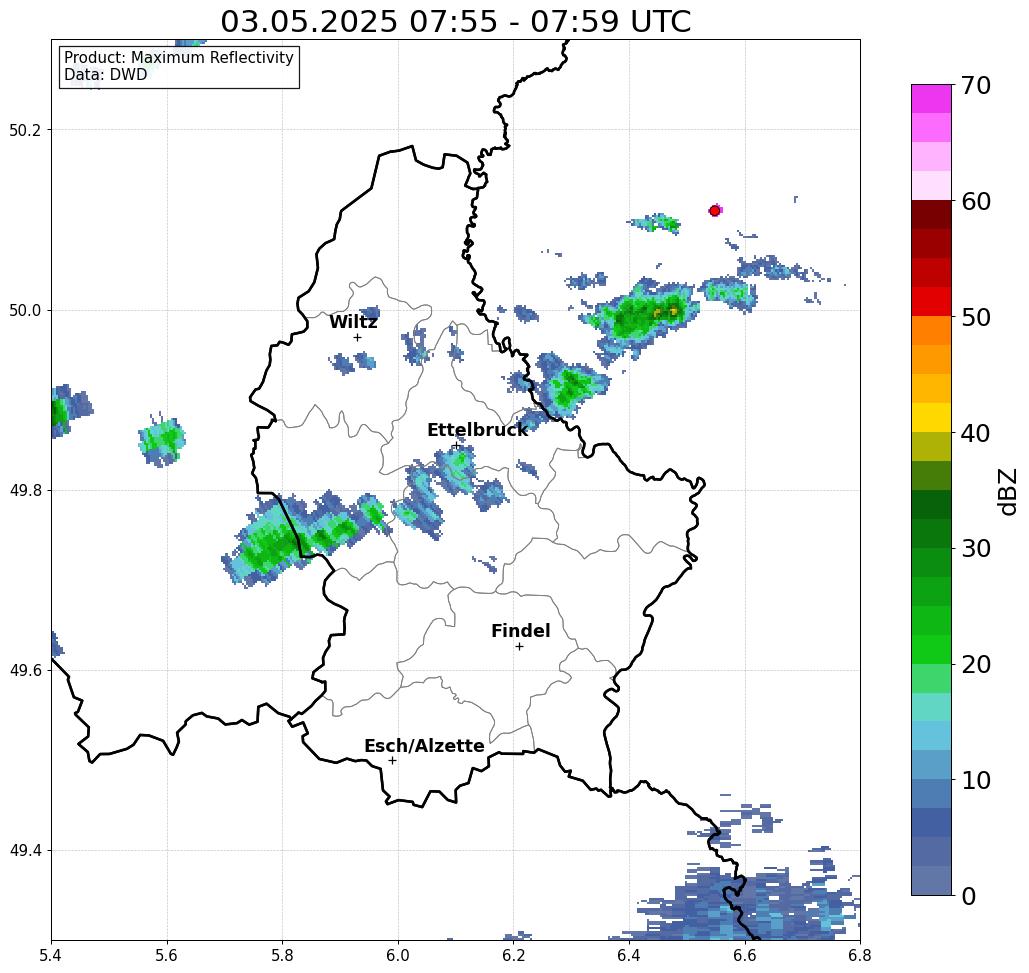Click the 0 dBZ colorbar tick label
The width and height of the screenshot is (1029, 973).
pos(968,896)
